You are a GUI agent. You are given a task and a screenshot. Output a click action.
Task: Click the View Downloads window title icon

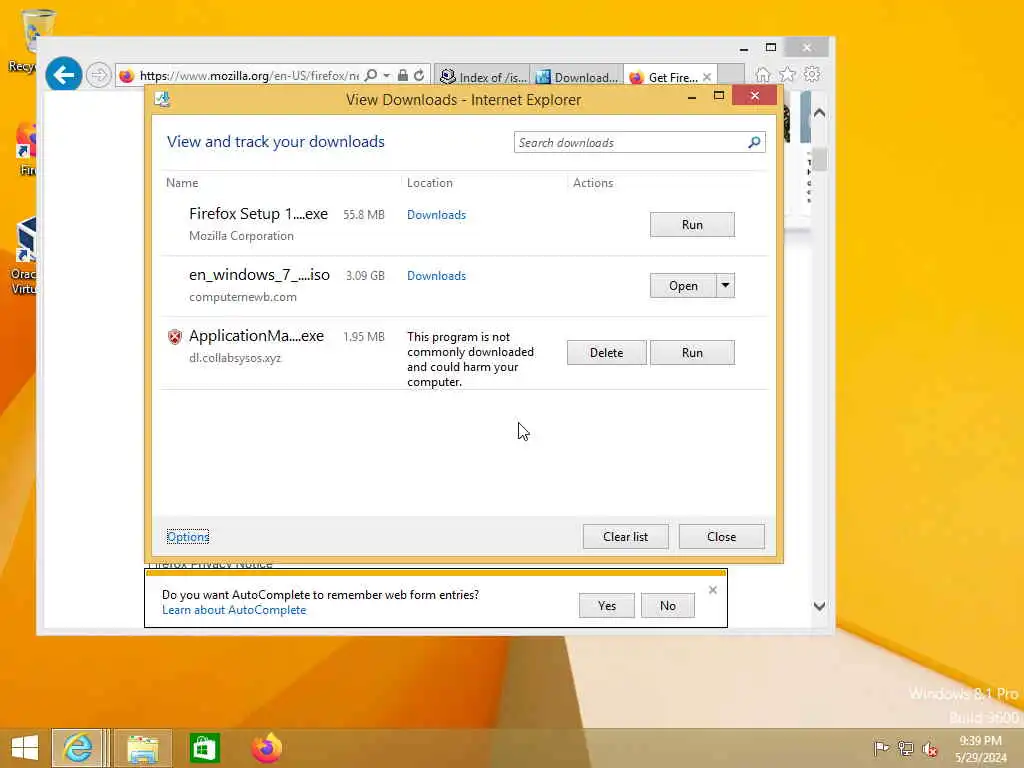(x=162, y=99)
